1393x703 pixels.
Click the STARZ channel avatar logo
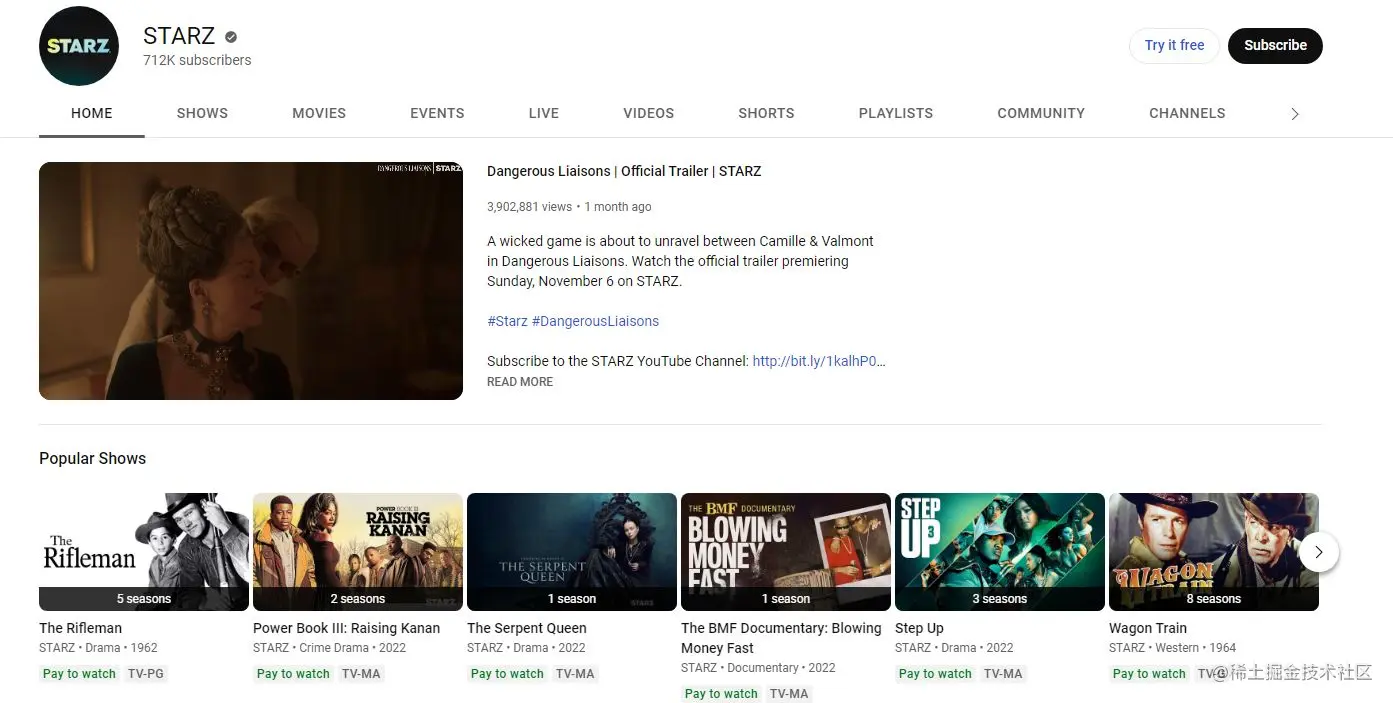(79, 46)
